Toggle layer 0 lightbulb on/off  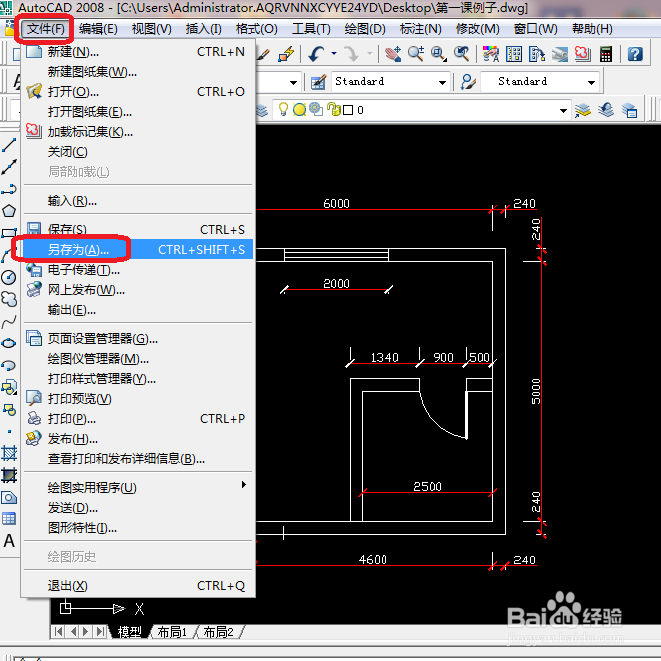tap(283, 110)
